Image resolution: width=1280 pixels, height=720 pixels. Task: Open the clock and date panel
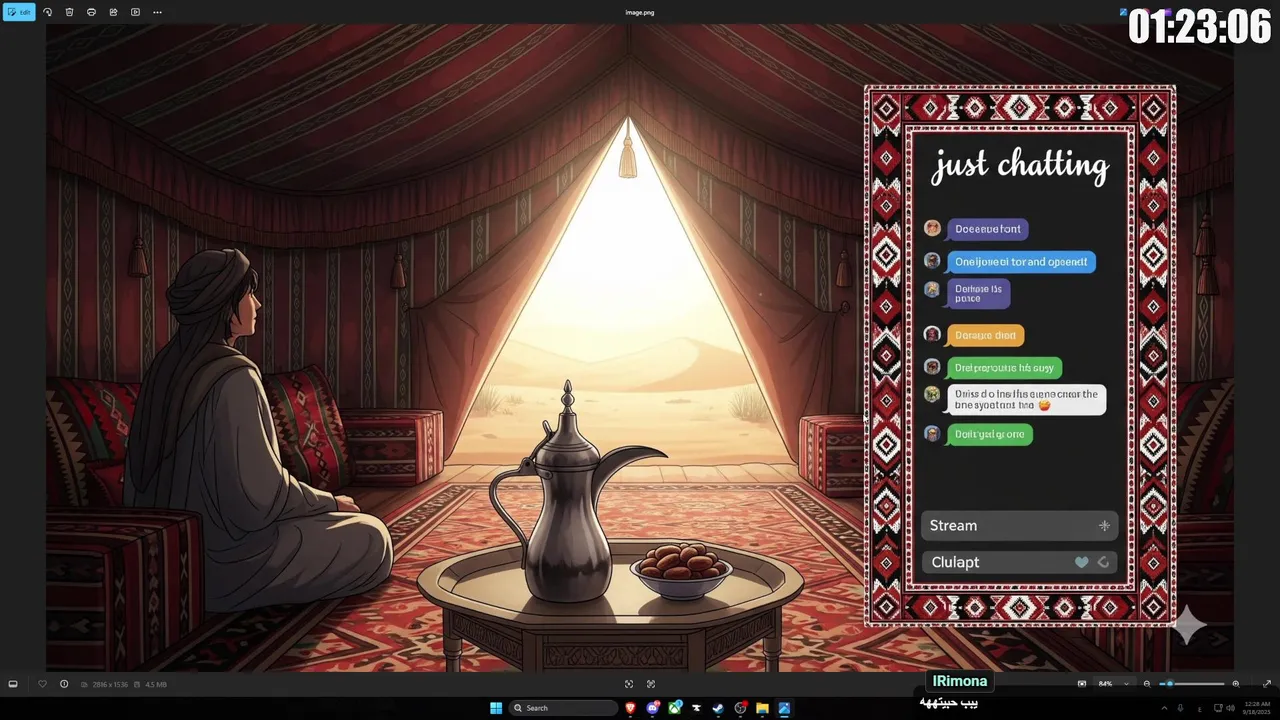[1257, 708]
